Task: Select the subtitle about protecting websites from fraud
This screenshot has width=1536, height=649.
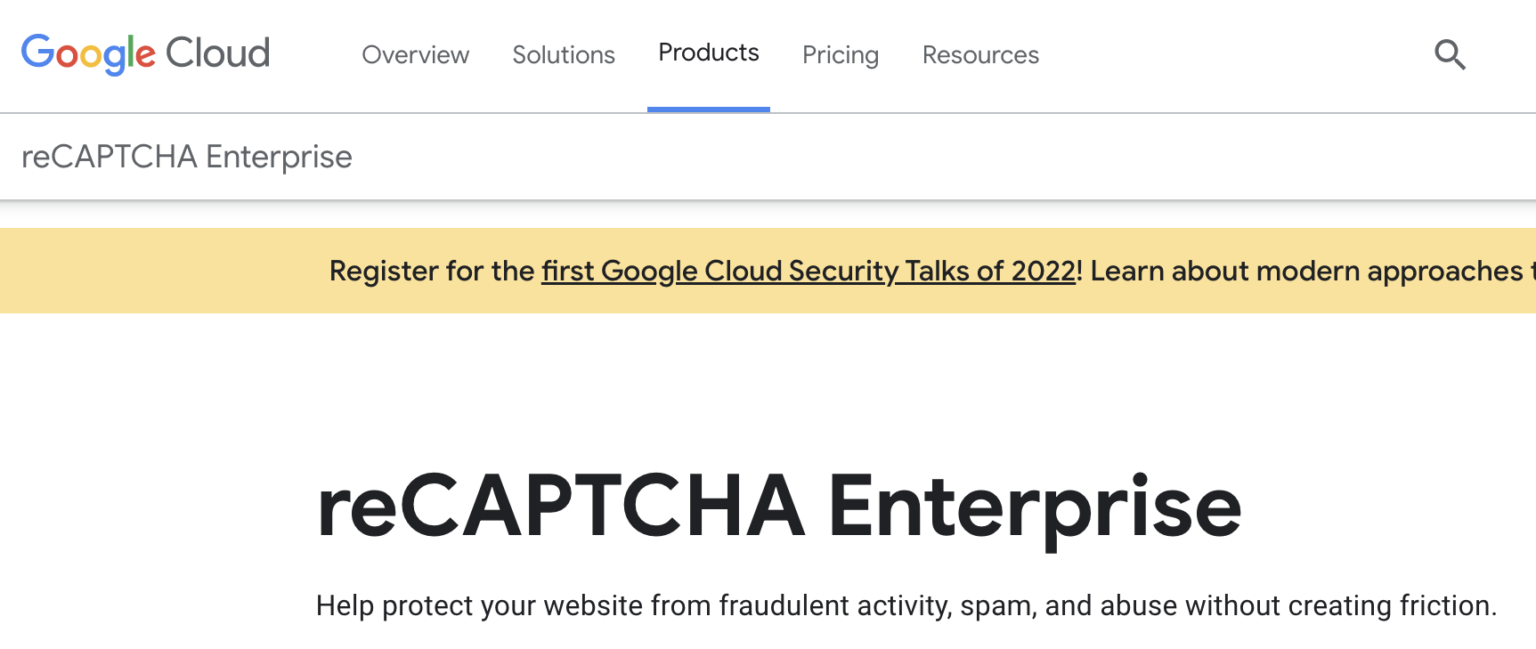Action: [x=768, y=605]
